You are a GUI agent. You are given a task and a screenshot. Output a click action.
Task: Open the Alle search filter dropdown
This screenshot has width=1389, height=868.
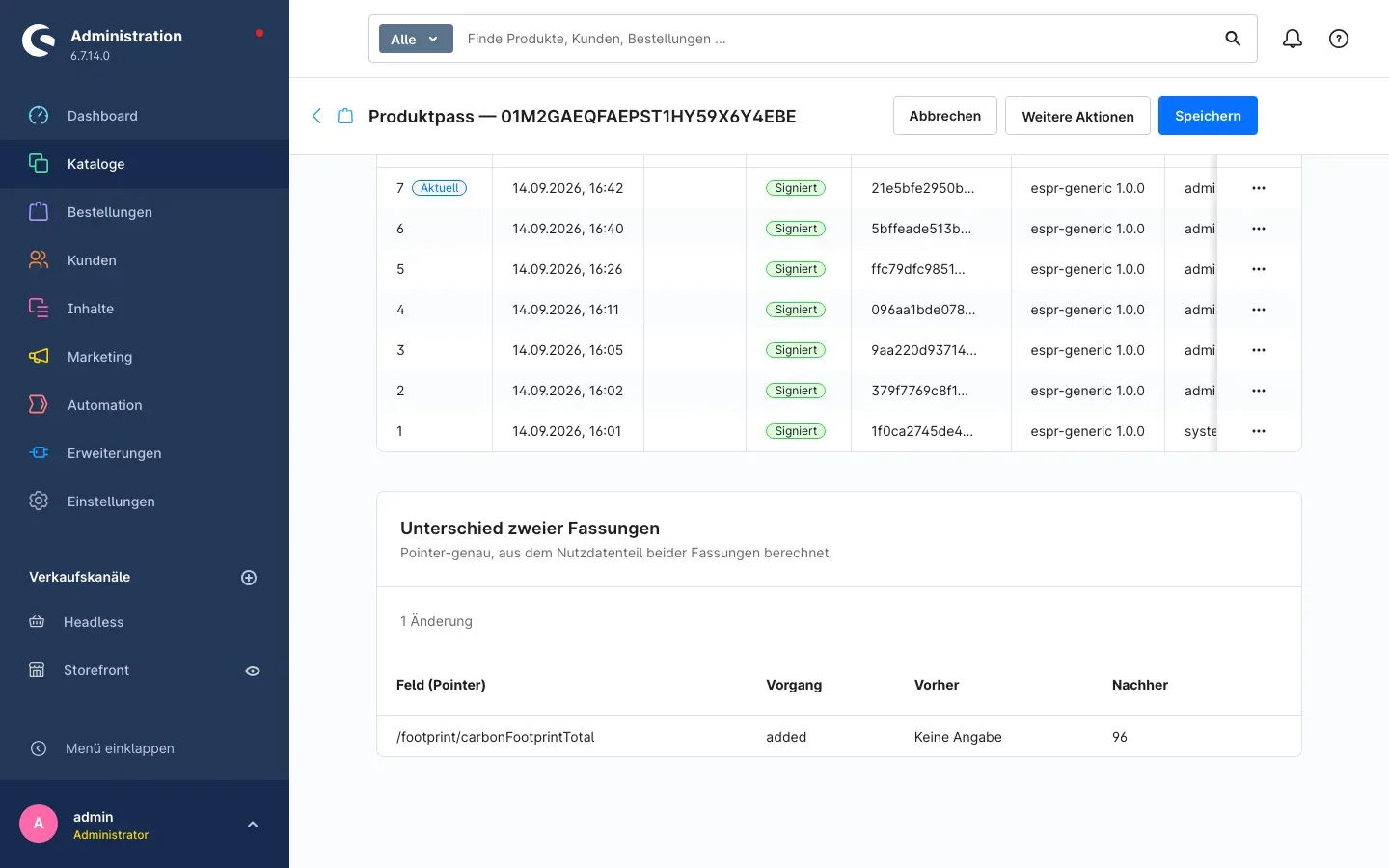point(416,39)
